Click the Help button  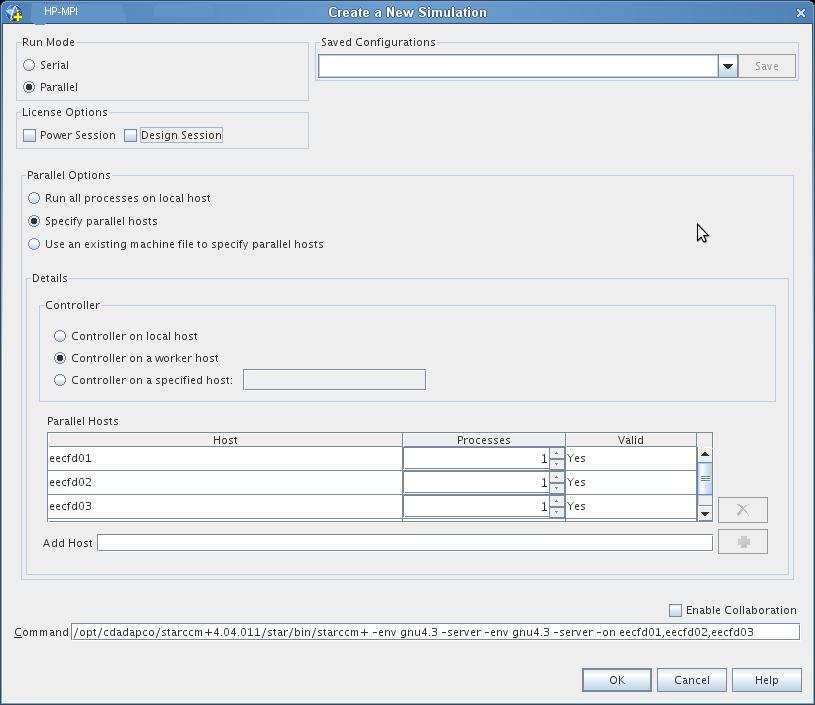point(765,680)
